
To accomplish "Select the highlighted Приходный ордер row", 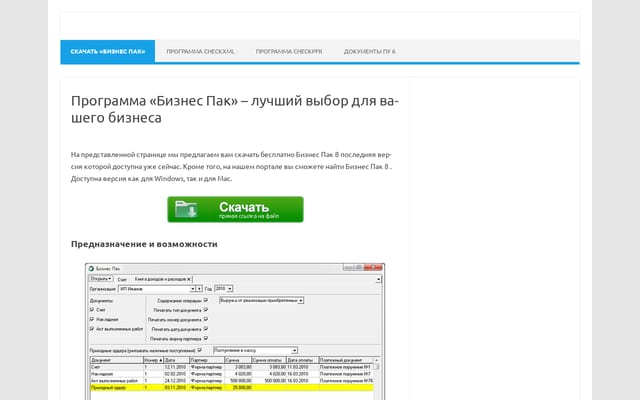I will 231,387.
